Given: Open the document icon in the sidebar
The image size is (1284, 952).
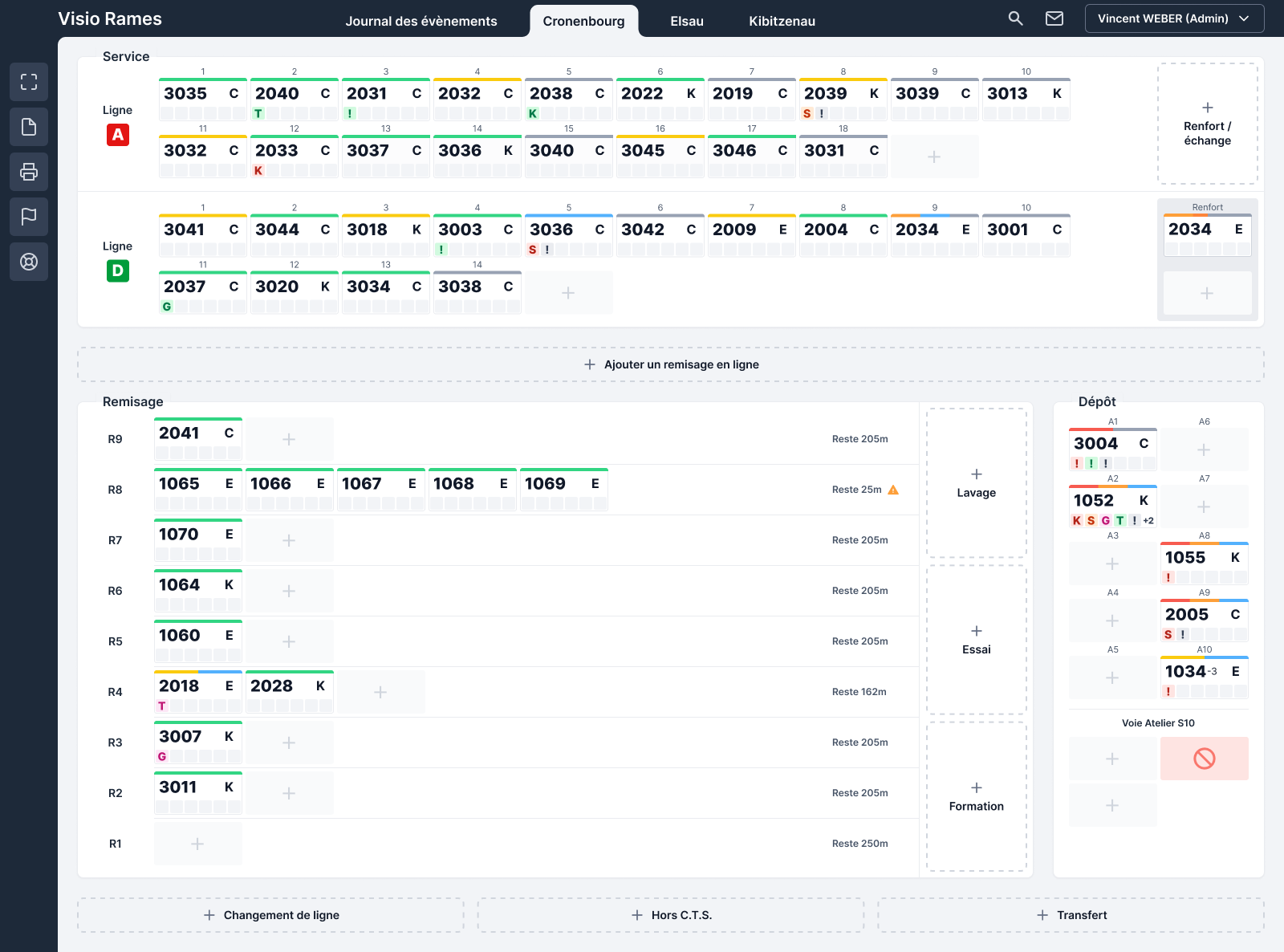Looking at the screenshot, I should (29, 127).
